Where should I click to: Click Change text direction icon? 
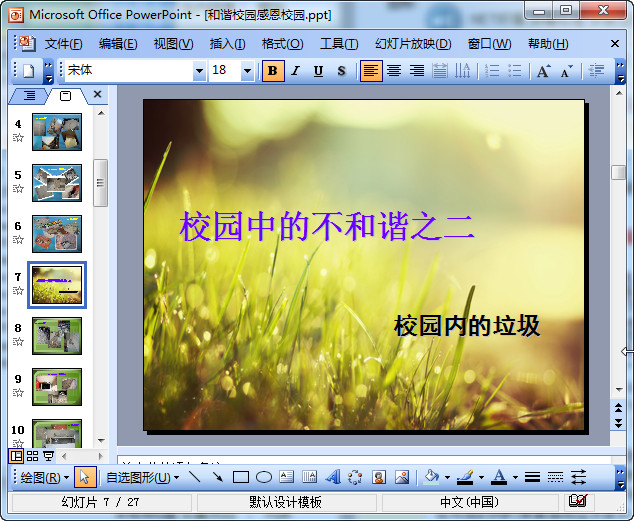click(x=462, y=71)
